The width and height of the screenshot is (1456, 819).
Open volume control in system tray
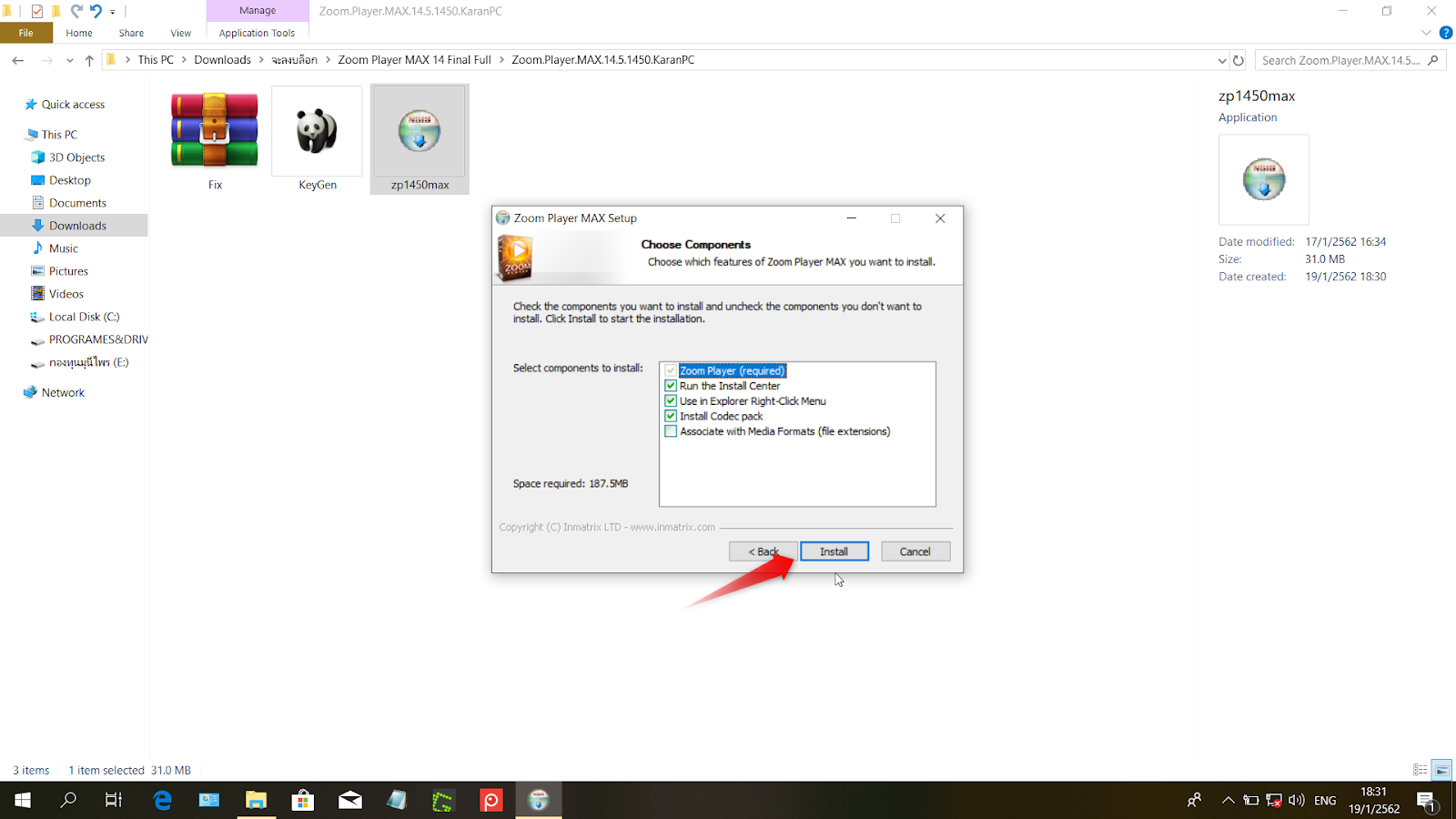(1297, 801)
